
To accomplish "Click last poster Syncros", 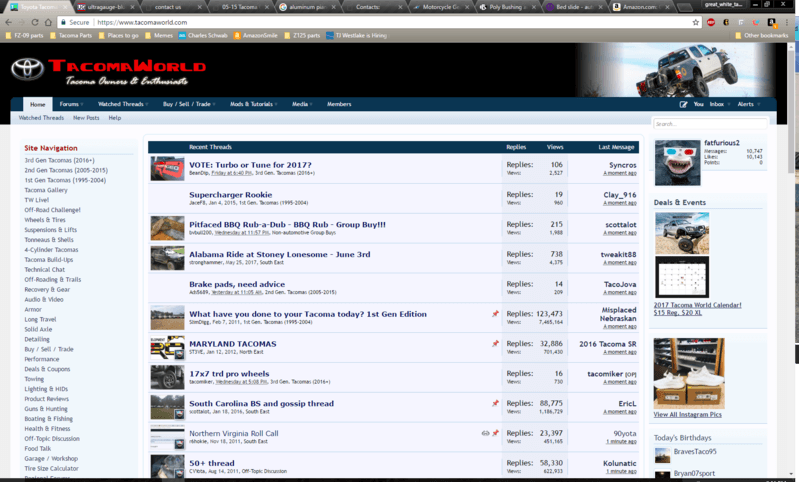I will point(623,165).
